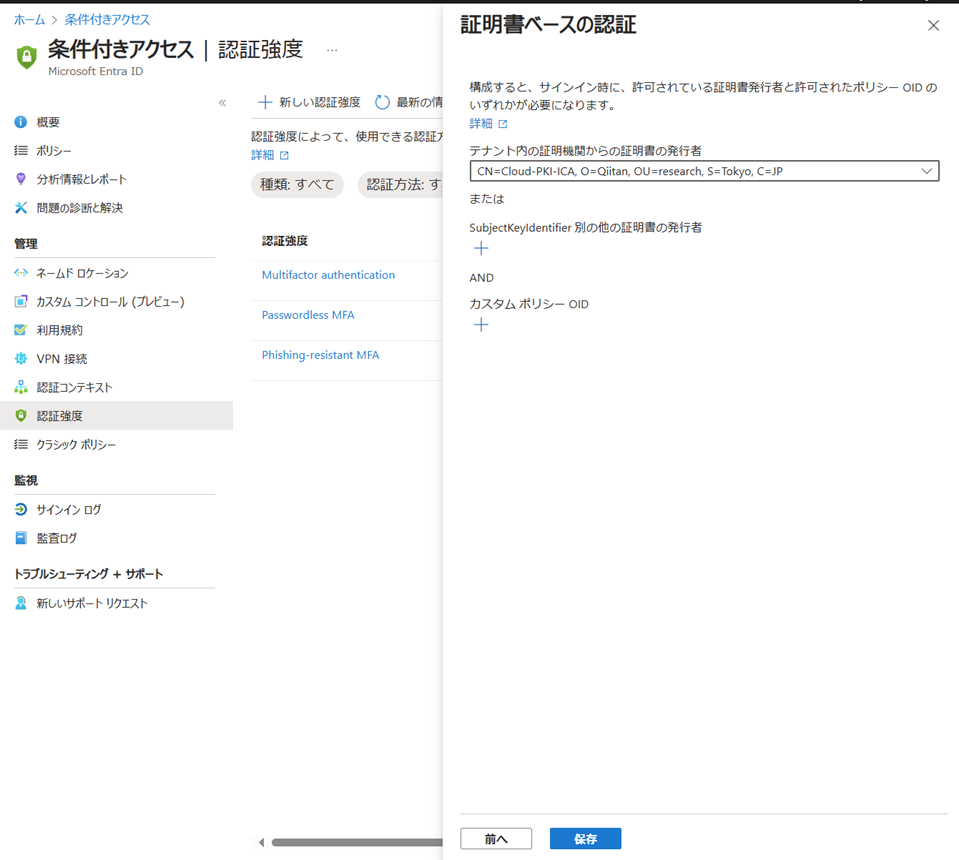This screenshot has width=959, height=860.
Task: Click the 新しいサポート リクエスト person icon
Action: pos(21,603)
